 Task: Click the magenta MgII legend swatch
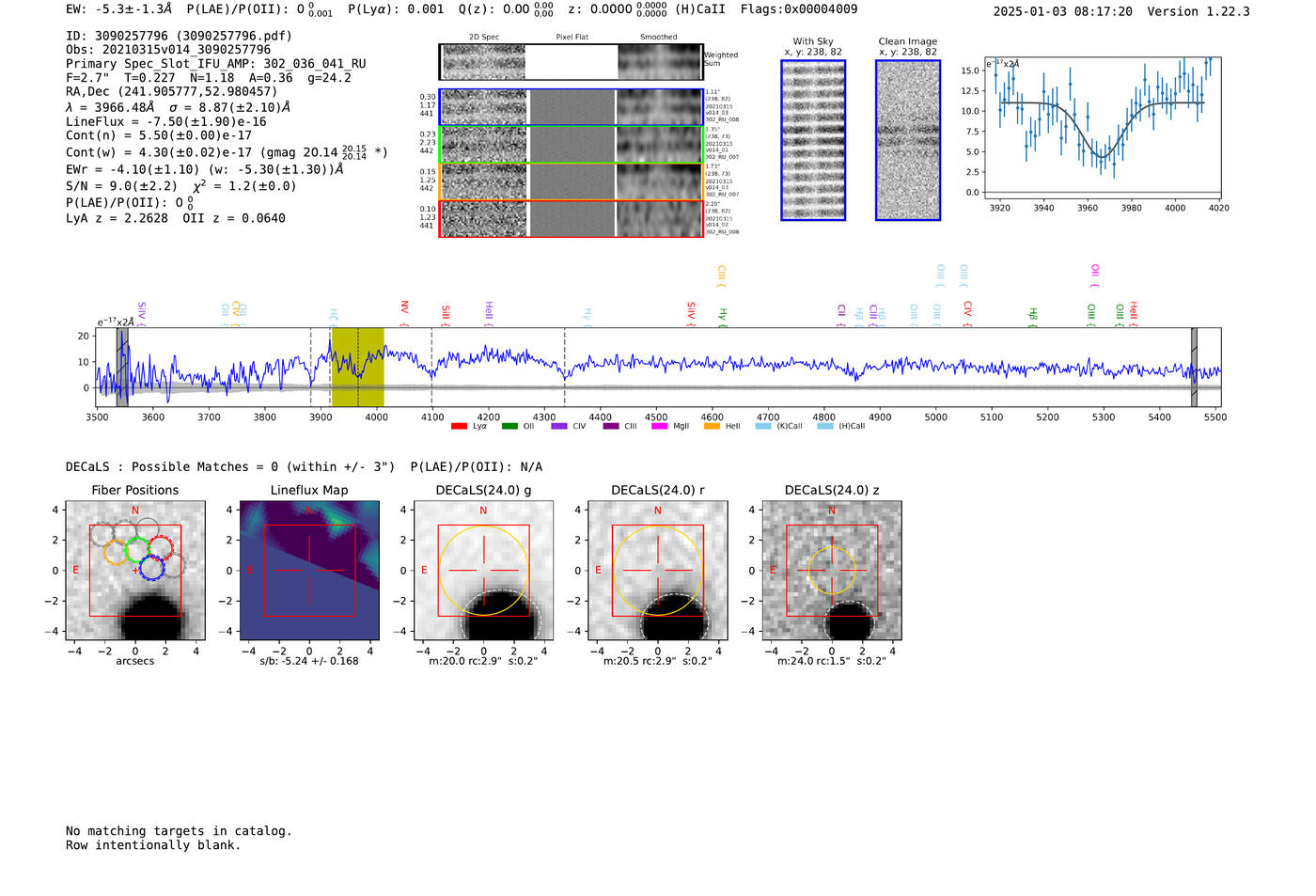660,426
